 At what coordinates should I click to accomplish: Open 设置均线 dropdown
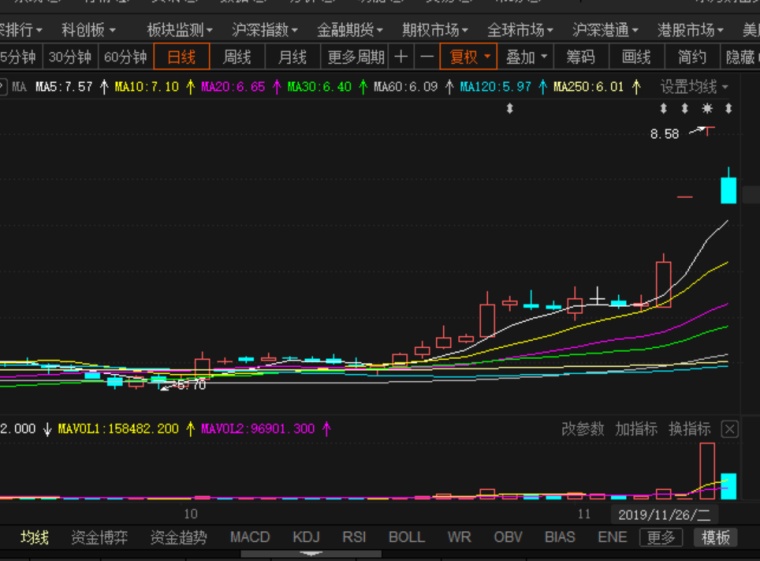694,87
